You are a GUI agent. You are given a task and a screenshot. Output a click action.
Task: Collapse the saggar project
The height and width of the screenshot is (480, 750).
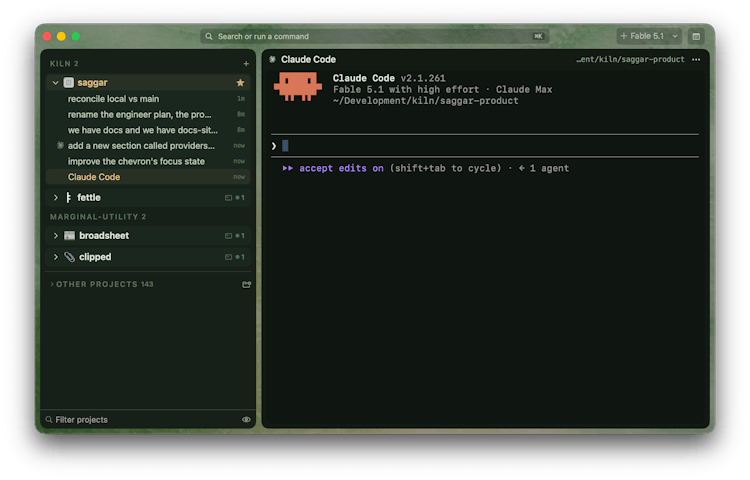[x=55, y=83]
